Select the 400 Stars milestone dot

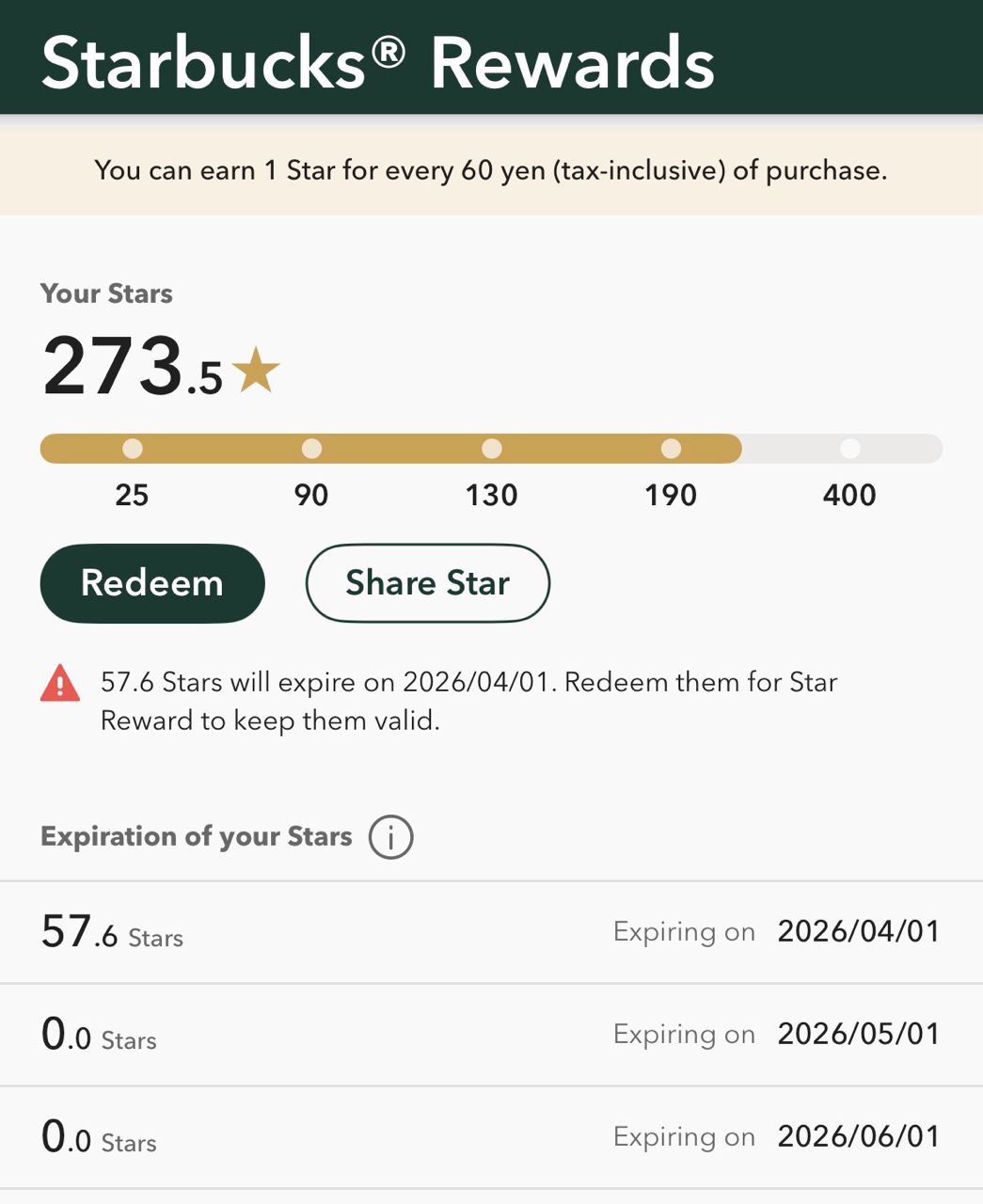850,449
